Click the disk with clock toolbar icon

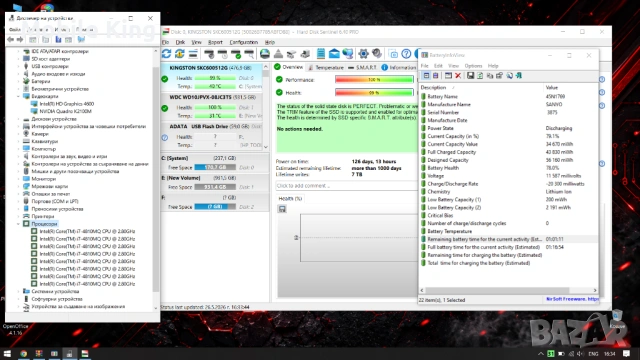click(222, 54)
